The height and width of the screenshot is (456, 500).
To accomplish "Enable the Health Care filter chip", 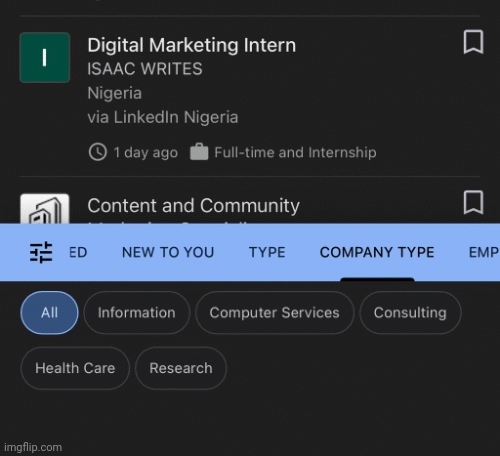I will click(75, 368).
